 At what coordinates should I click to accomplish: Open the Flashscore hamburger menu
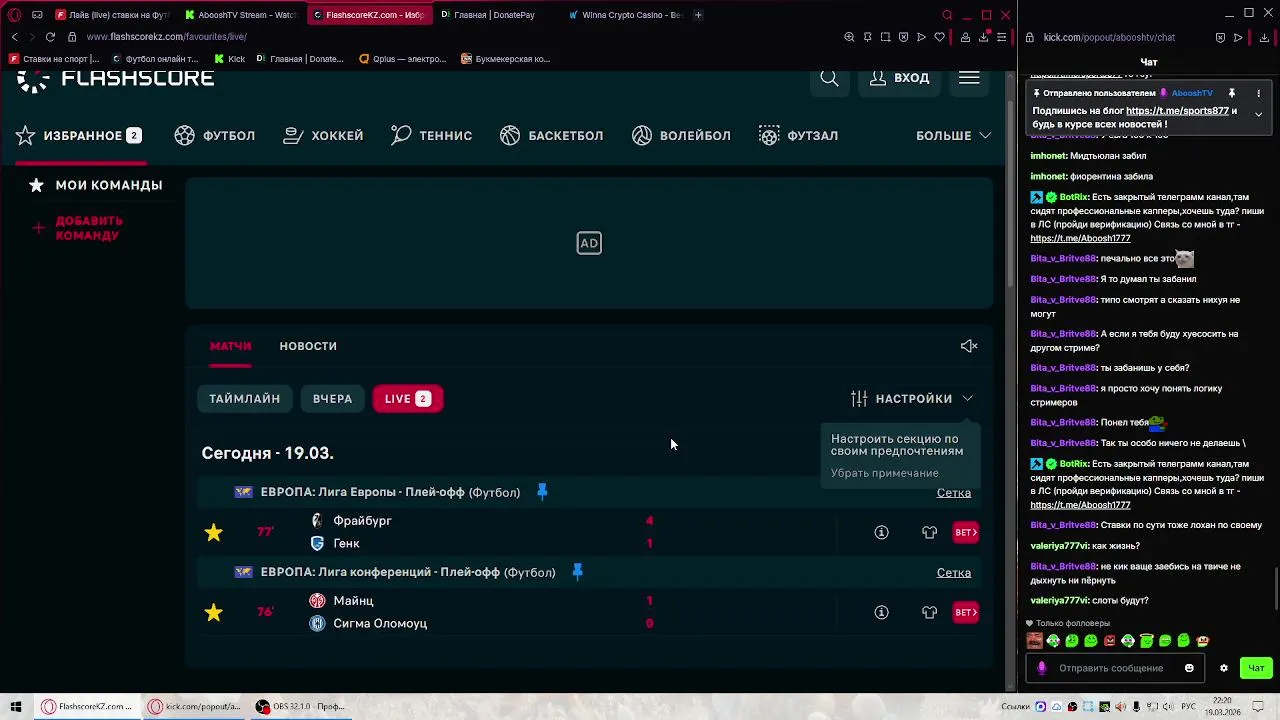click(x=969, y=78)
